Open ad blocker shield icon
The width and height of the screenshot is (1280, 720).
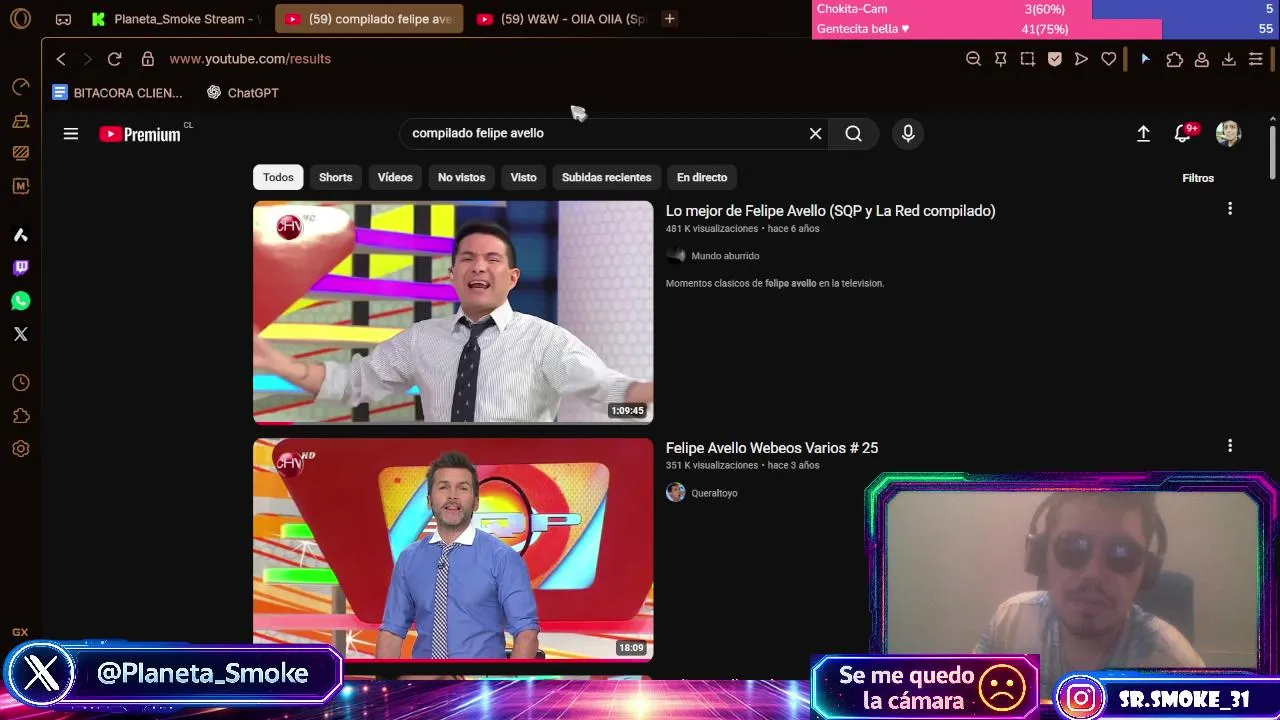1054,59
